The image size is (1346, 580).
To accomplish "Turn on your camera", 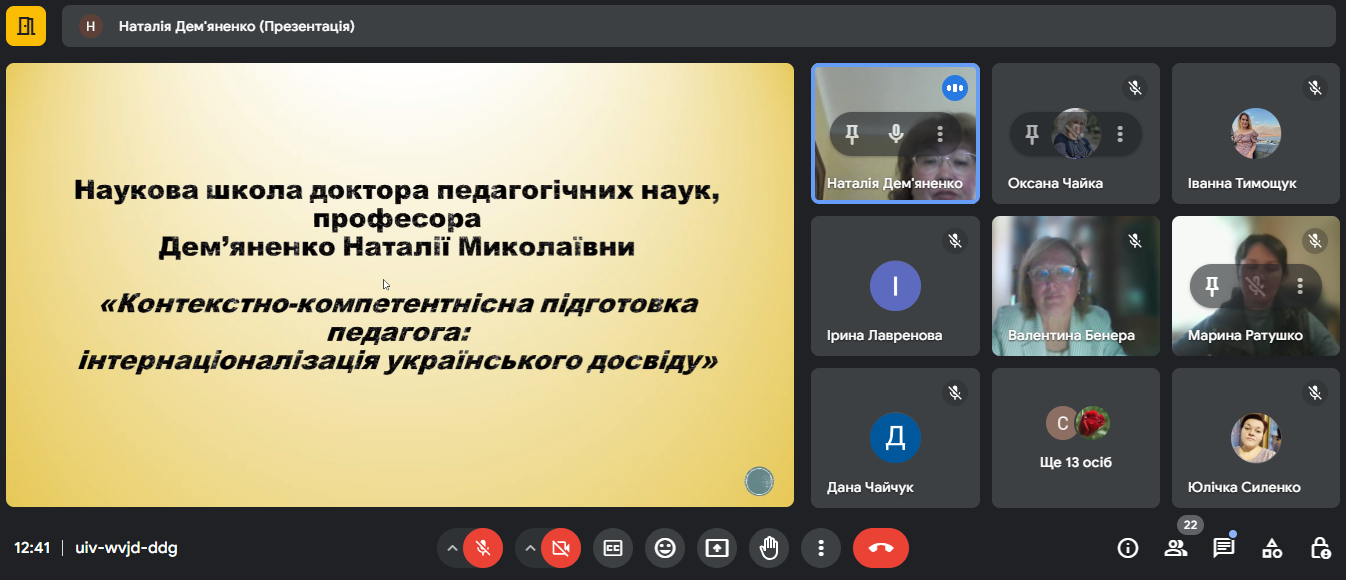I will click(x=560, y=548).
